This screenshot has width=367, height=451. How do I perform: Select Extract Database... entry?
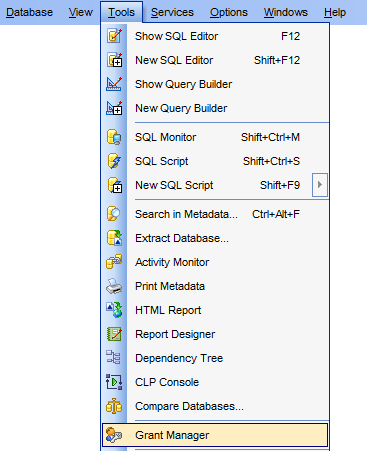[215, 238]
